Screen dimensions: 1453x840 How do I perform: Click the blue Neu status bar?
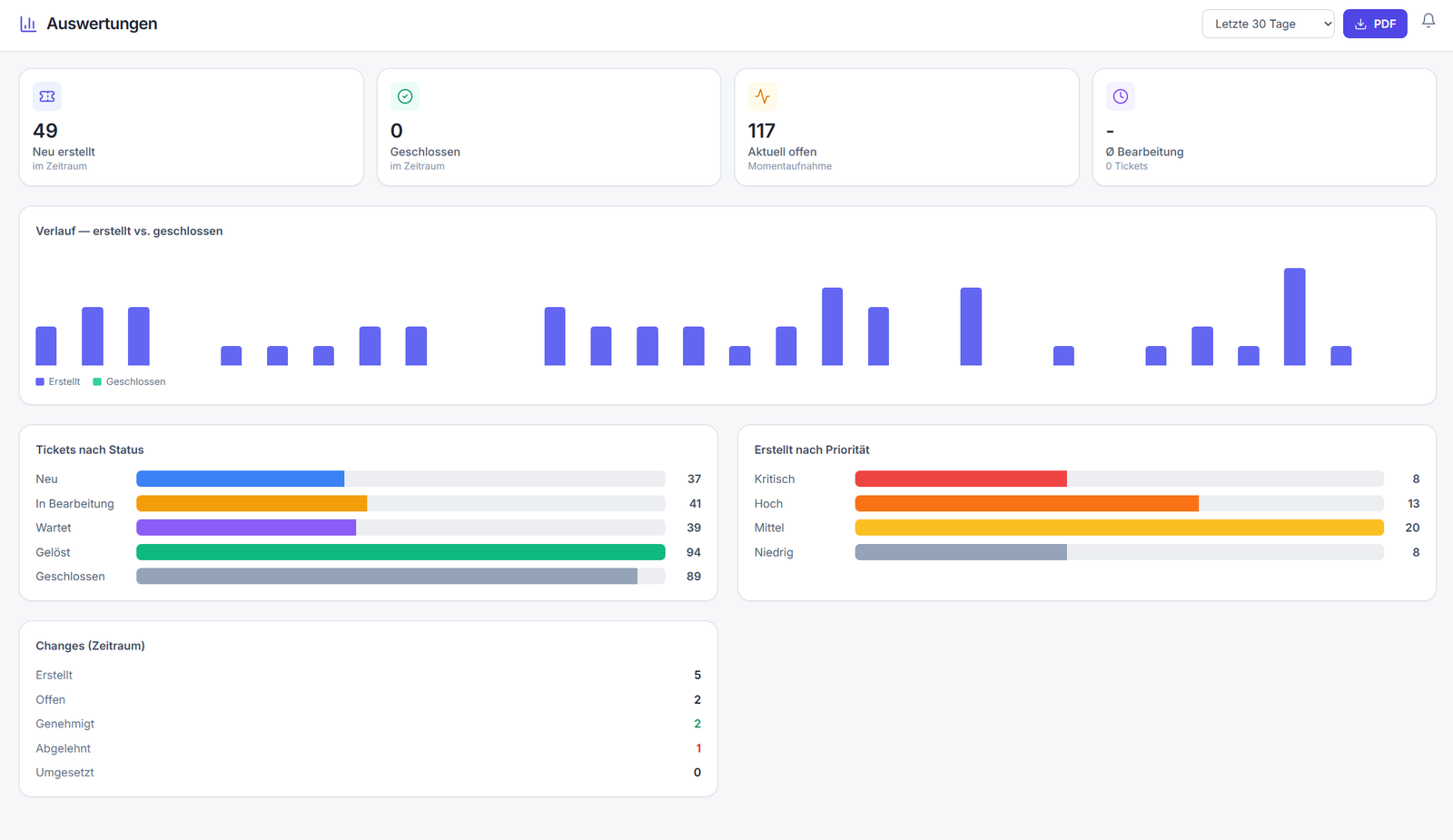[x=240, y=479]
